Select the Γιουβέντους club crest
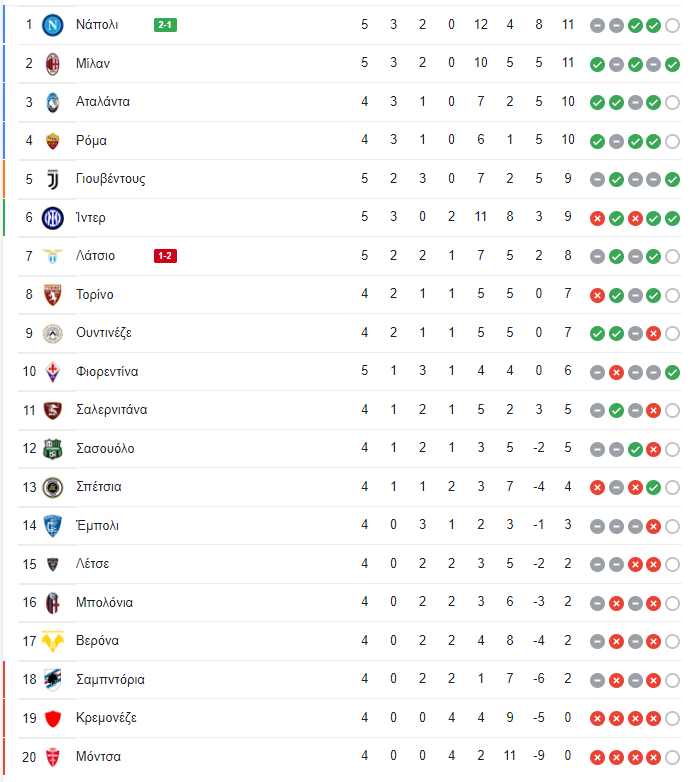 (53, 180)
